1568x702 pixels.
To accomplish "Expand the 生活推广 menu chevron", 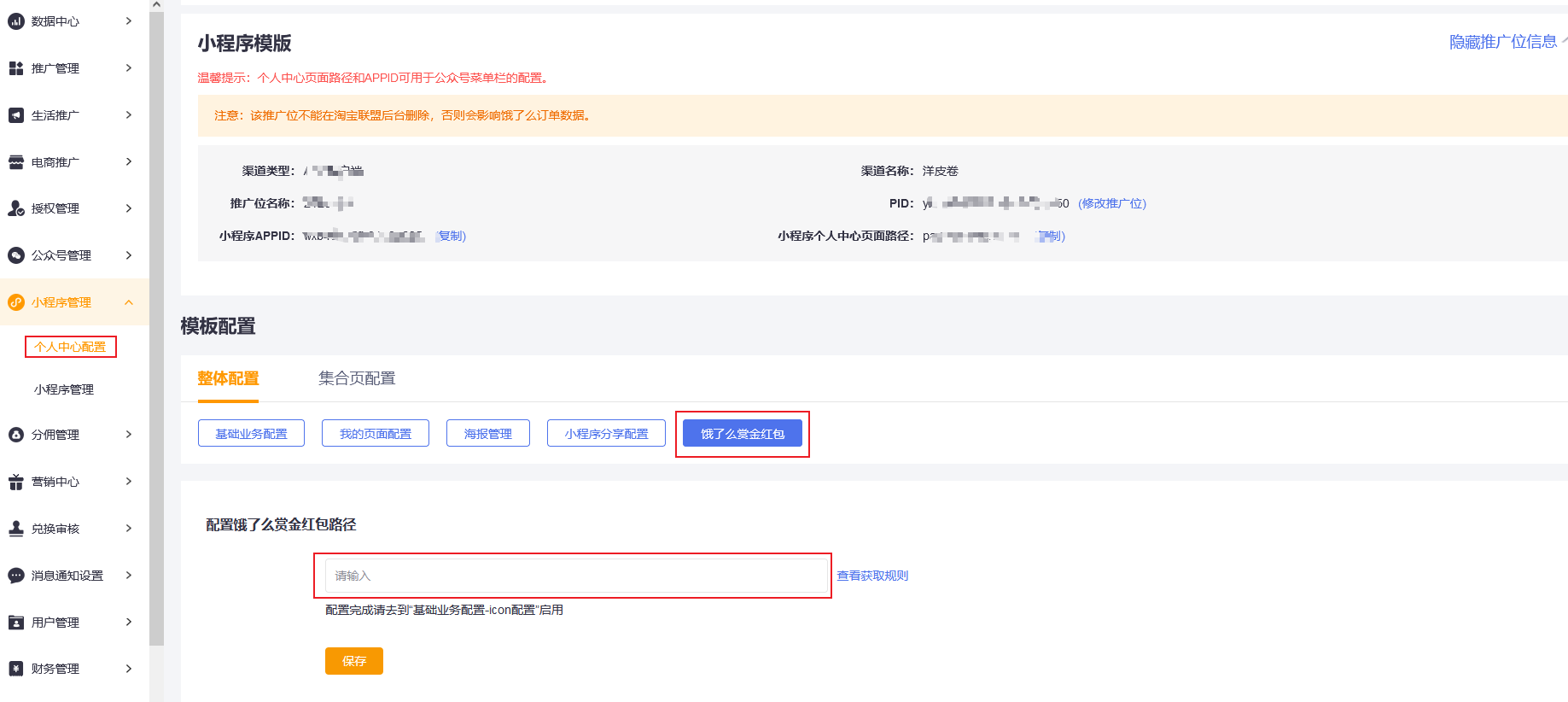I will click(x=129, y=114).
